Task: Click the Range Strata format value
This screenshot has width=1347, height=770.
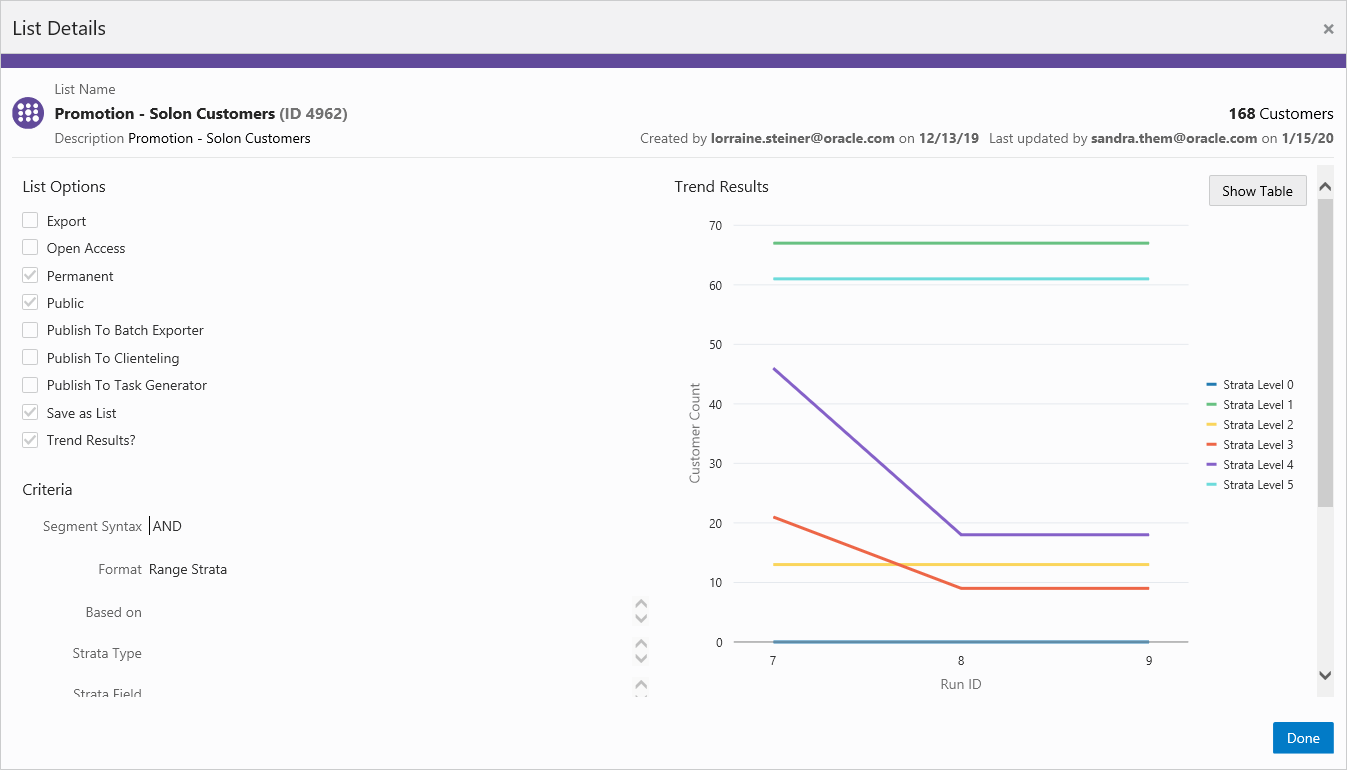Action: click(188, 569)
